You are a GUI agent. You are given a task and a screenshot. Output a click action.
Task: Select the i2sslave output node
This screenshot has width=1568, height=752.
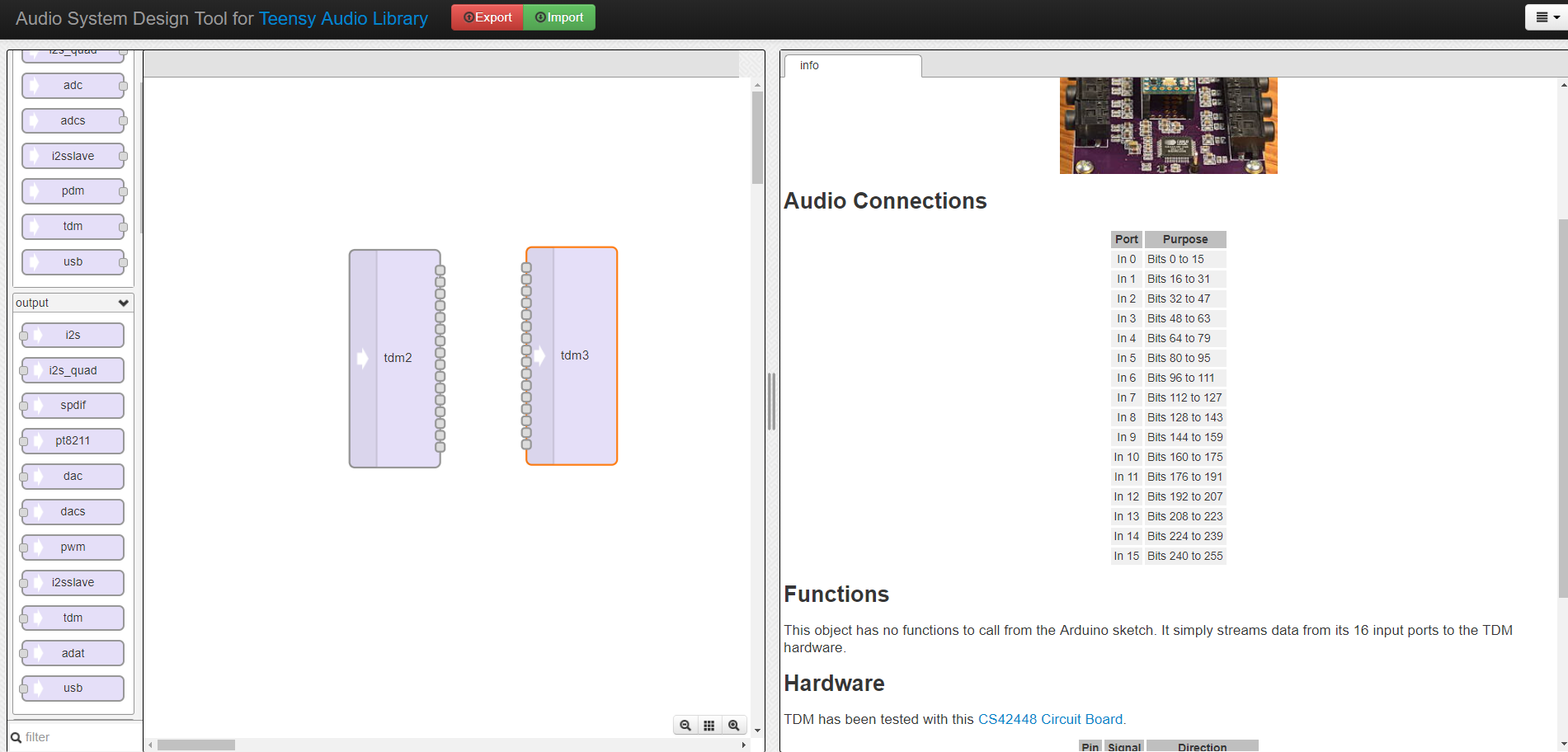coord(73,583)
